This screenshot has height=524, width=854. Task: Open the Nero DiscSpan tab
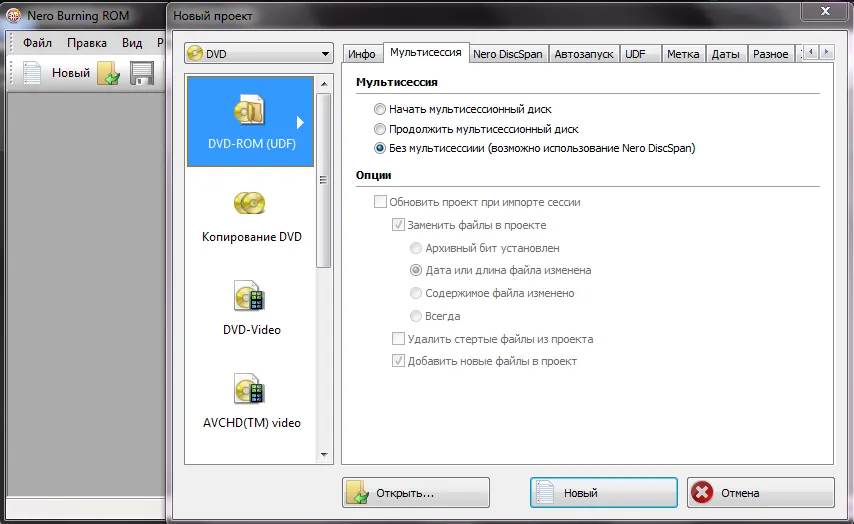(508, 54)
